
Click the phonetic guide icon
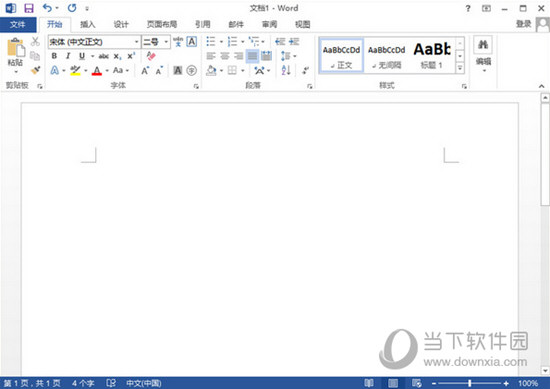coord(178,42)
